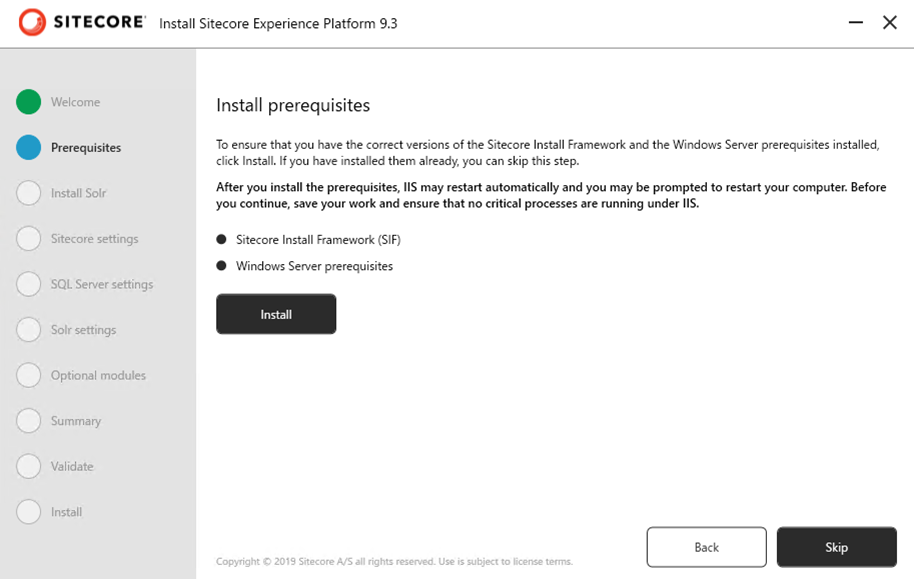914x579 pixels.
Task: Open the Install Solr step label
Action: pyautogui.click(x=78, y=193)
